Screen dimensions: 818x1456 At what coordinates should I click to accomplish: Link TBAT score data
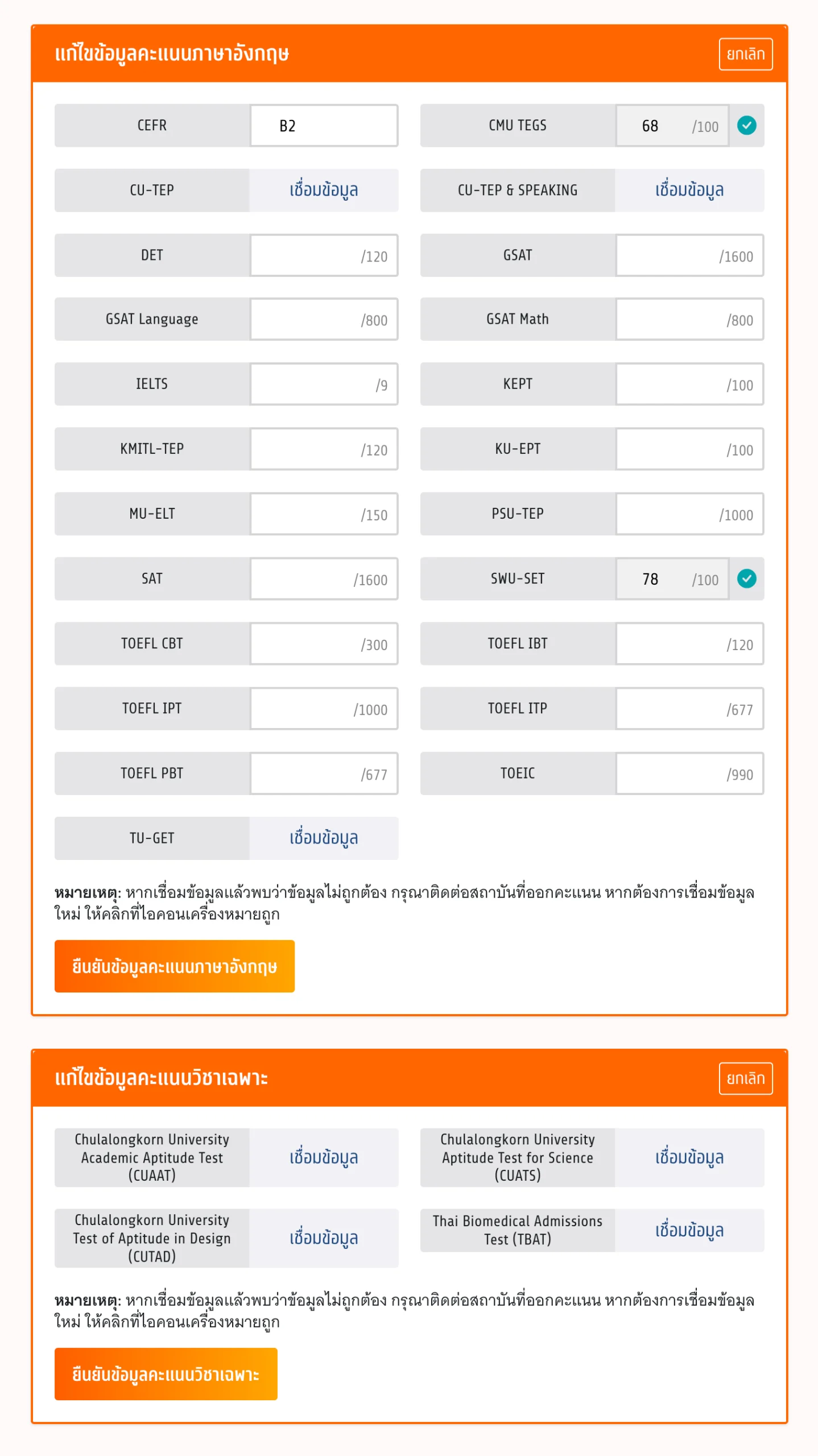coord(689,1230)
